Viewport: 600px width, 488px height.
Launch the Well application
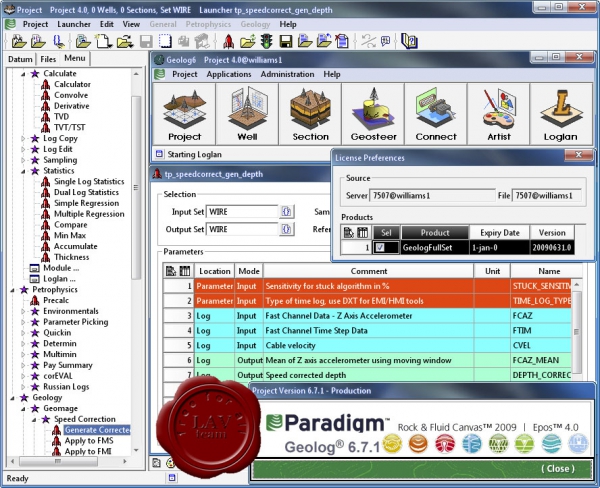(x=247, y=114)
